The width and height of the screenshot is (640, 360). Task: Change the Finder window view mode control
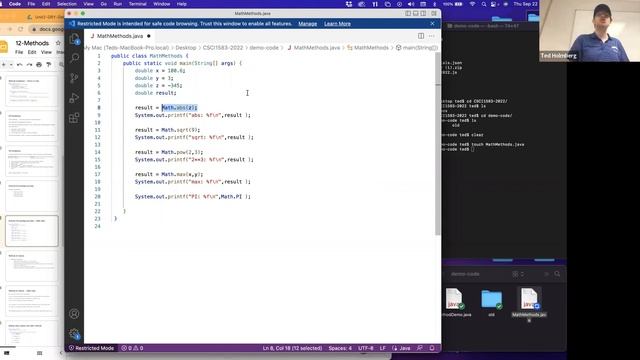(x=518, y=274)
